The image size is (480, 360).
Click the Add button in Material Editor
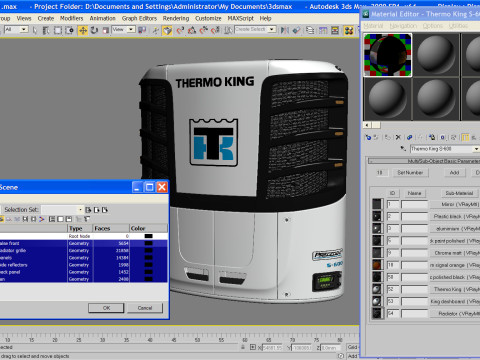(454, 172)
